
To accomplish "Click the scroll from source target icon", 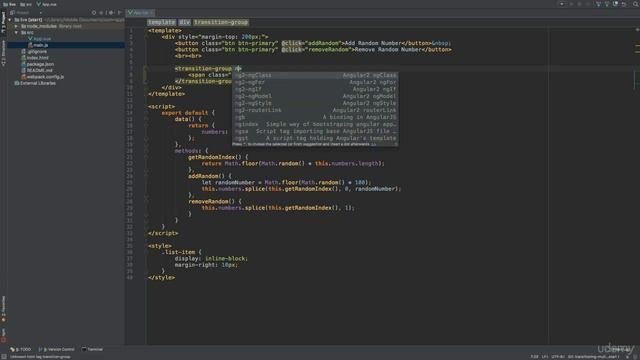I will (94, 13).
